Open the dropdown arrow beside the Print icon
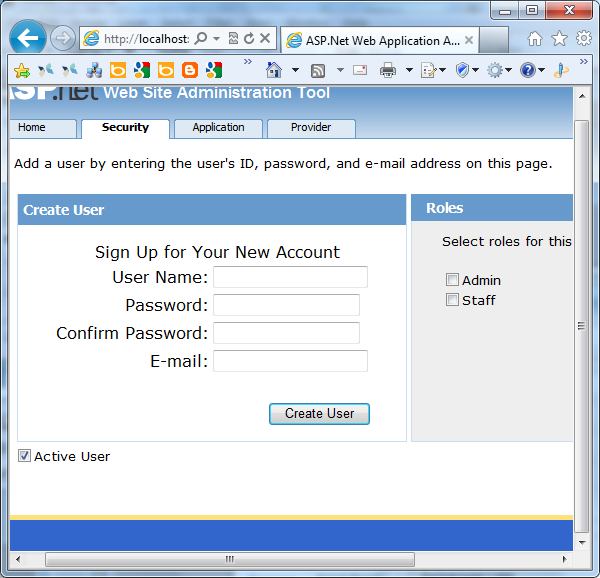 click(x=409, y=70)
